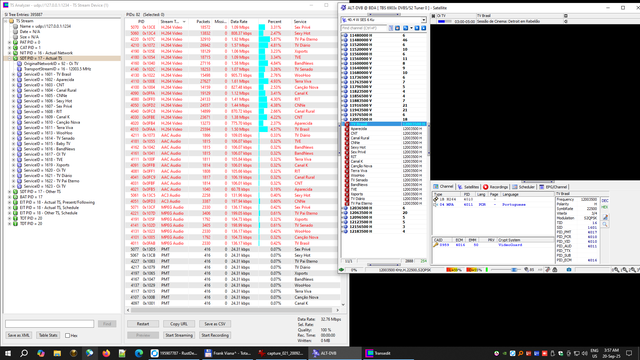Open Firefox from taskbar
The height and width of the screenshot is (360, 640).
[106, 353]
